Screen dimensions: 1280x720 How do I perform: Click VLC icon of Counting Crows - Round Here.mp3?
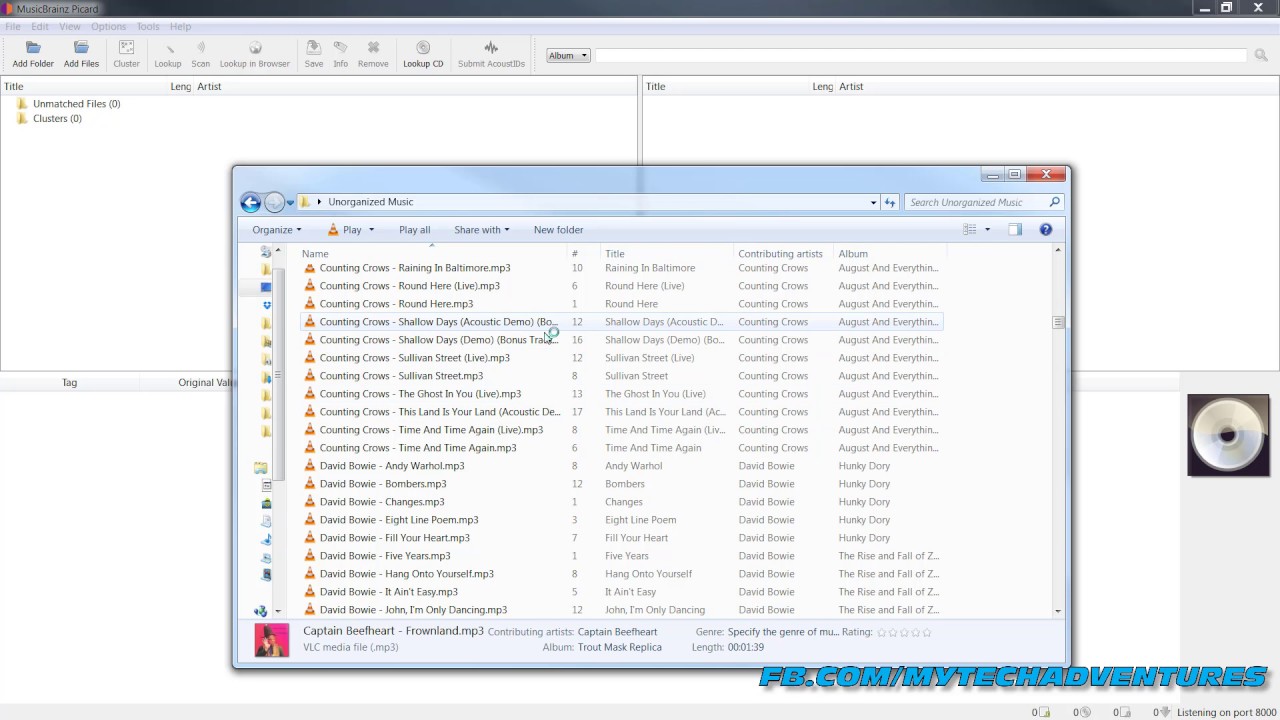(309, 304)
